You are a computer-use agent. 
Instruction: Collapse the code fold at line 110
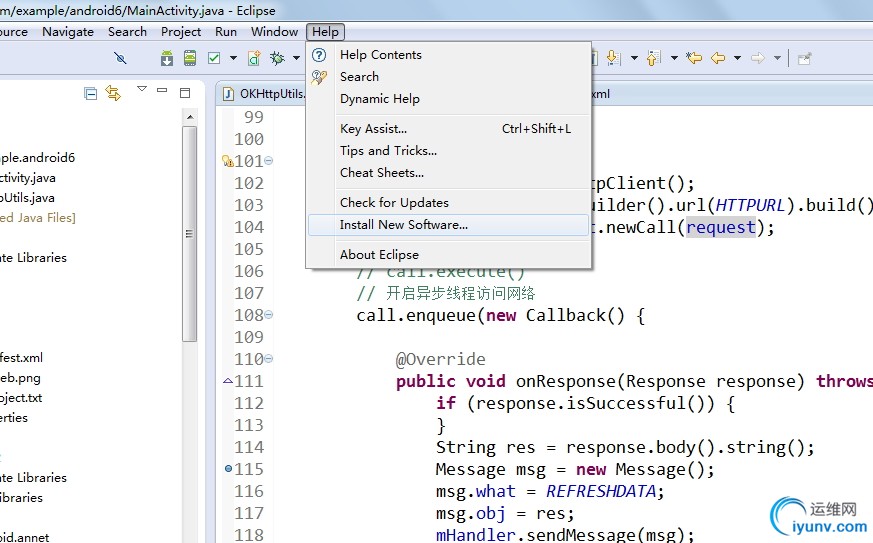point(268,359)
